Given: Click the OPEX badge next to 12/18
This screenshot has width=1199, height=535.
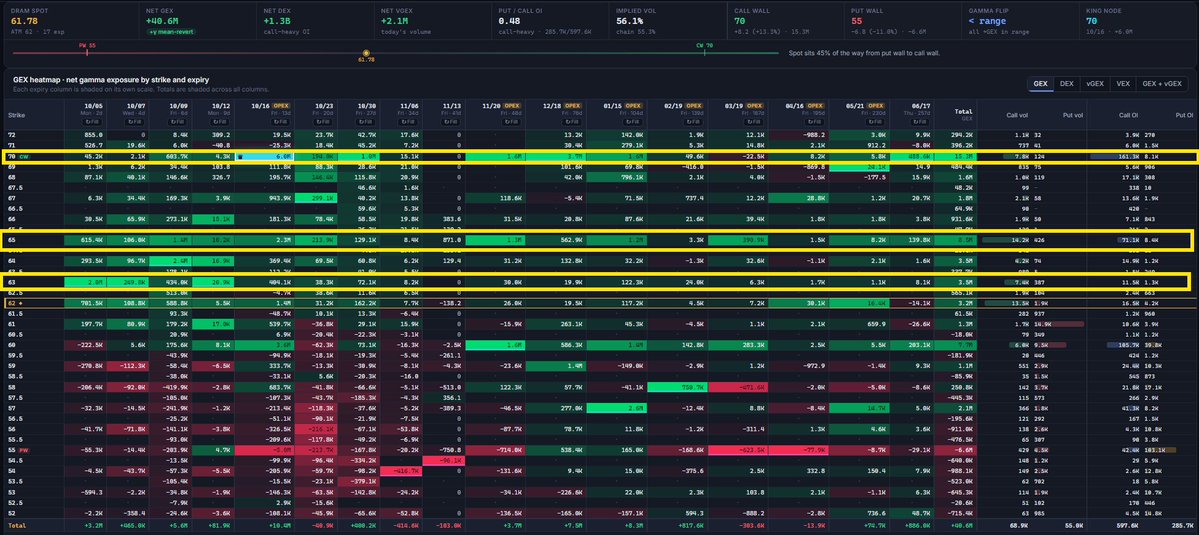Looking at the screenshot, I should point(574,105).
